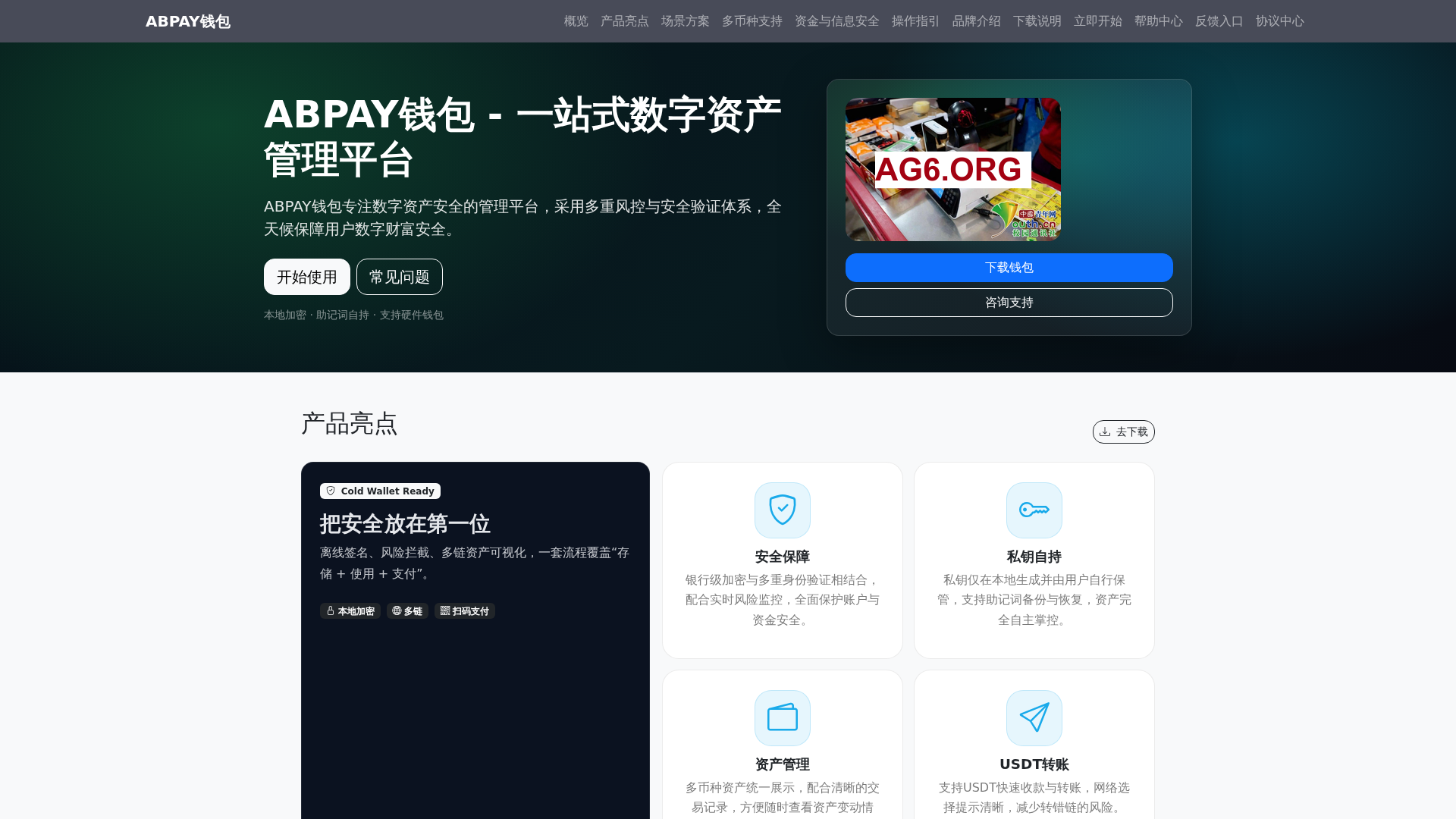
Task: Click the wallet icon for 资产管理
Action: click(x=783, y=718)
